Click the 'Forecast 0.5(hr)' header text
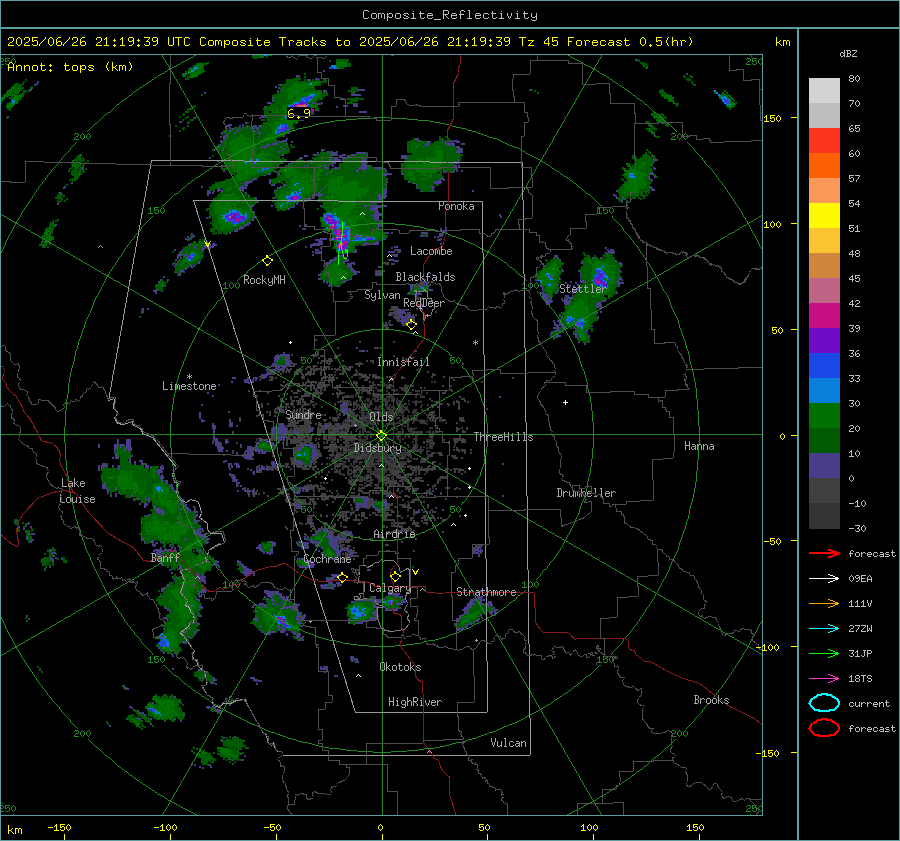The image size is (900, 841). [630, 42]
